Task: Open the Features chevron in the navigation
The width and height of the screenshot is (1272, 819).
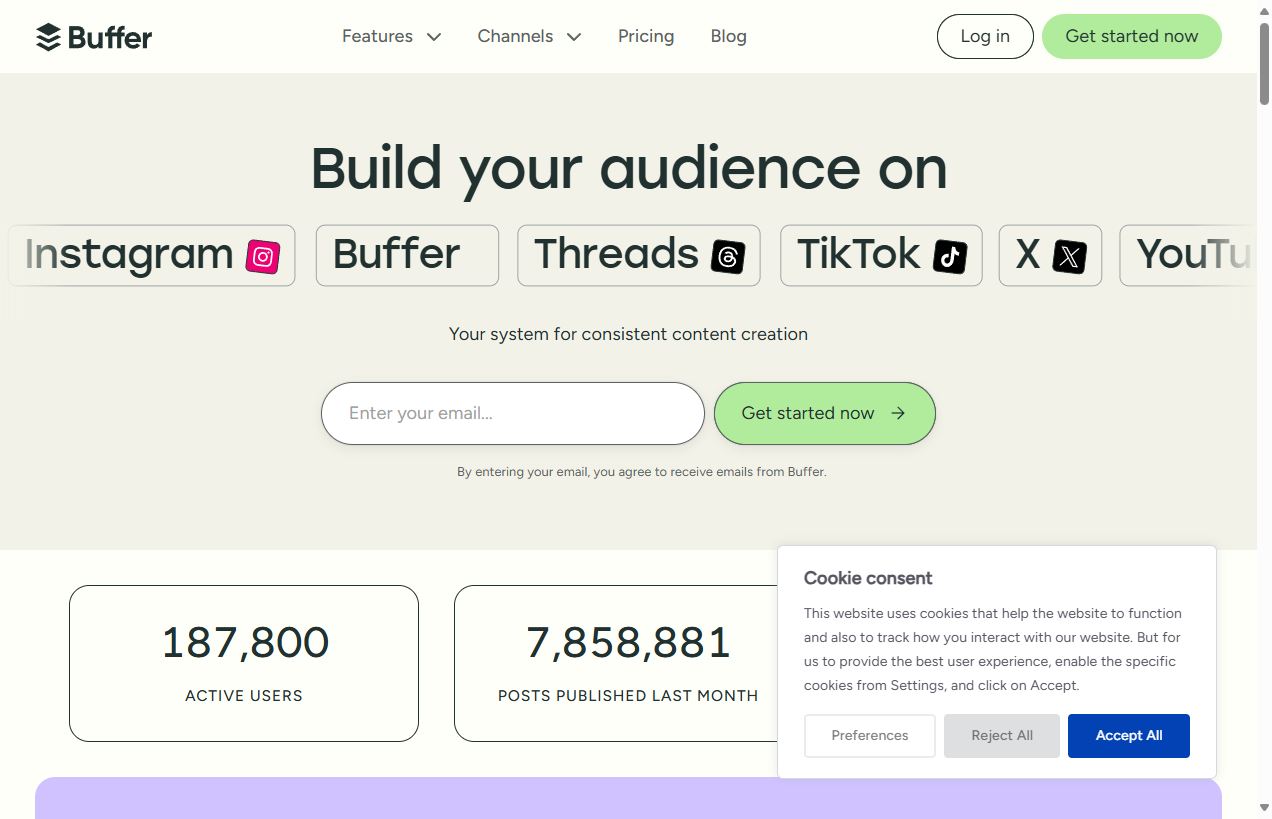Action: pos(433,36)
